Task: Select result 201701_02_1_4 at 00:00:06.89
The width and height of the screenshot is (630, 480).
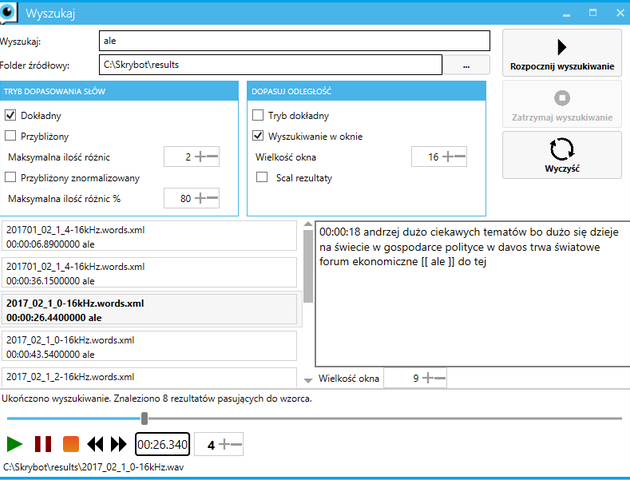Action: coord(149,237)
